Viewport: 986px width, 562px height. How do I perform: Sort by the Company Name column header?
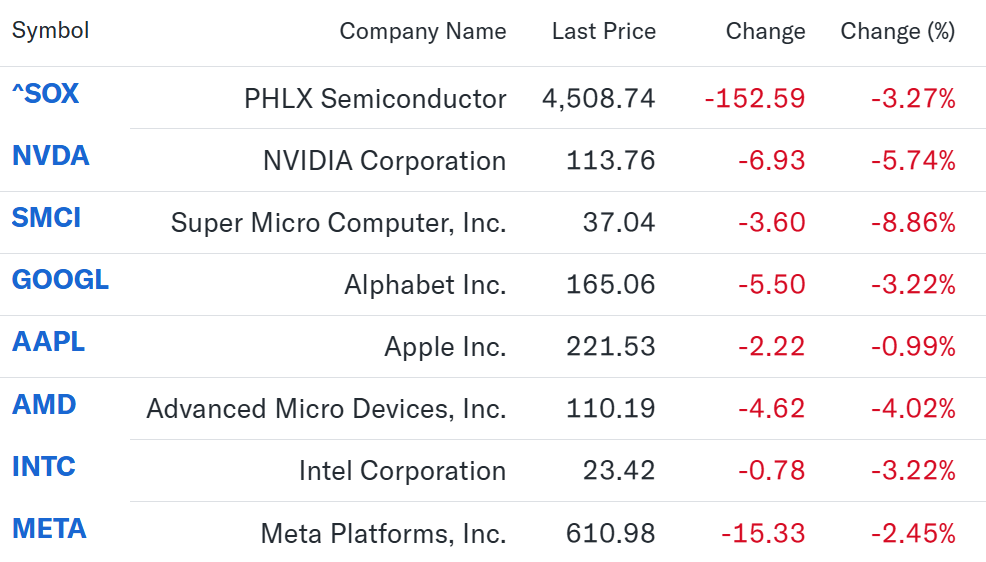point(423,31)
